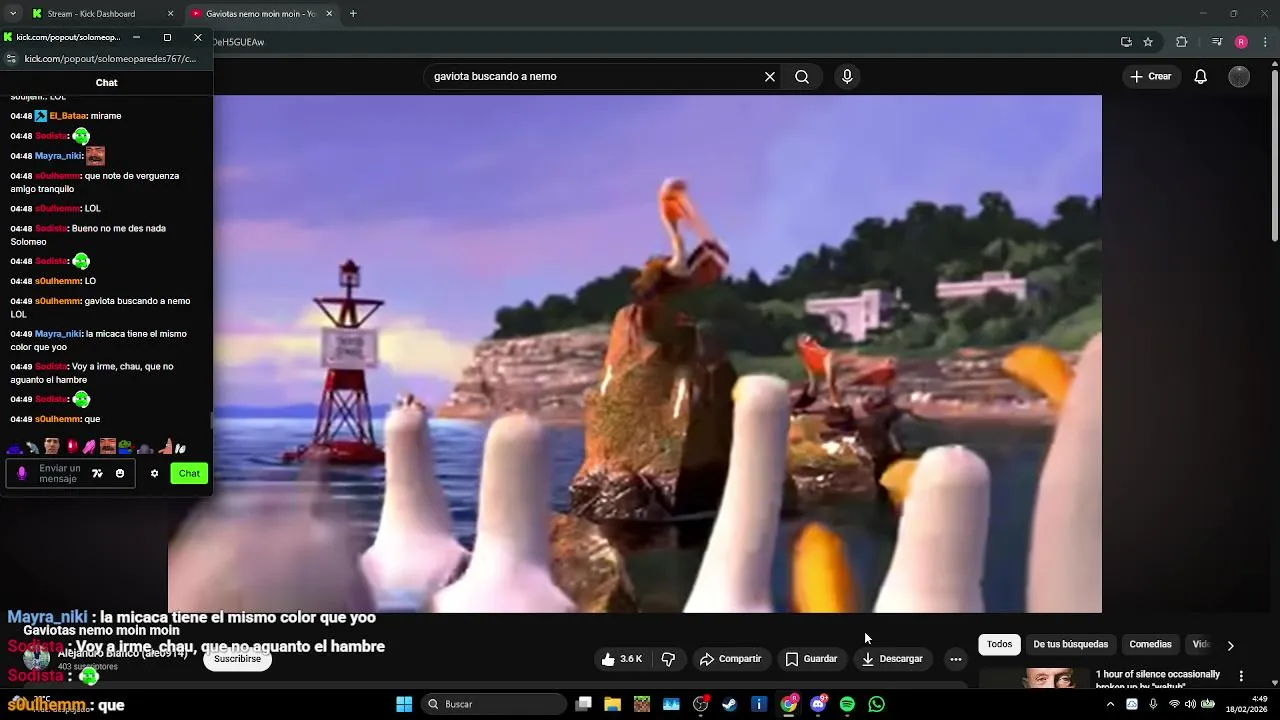Open the Chrome tab search dropdown arrow
1280x720 pixels.
(12, 14)
